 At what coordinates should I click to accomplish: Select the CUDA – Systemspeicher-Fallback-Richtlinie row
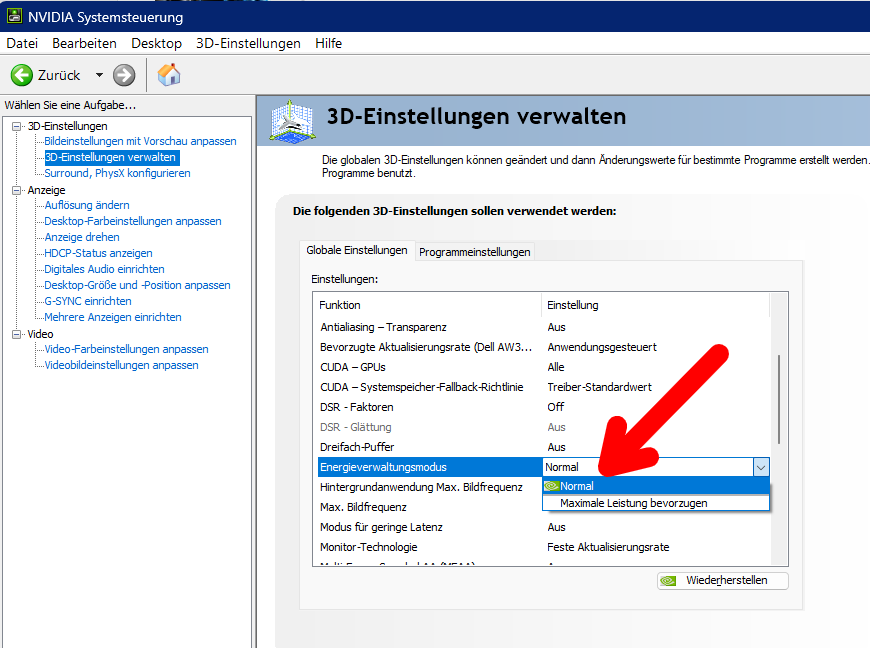coord(544,387)
